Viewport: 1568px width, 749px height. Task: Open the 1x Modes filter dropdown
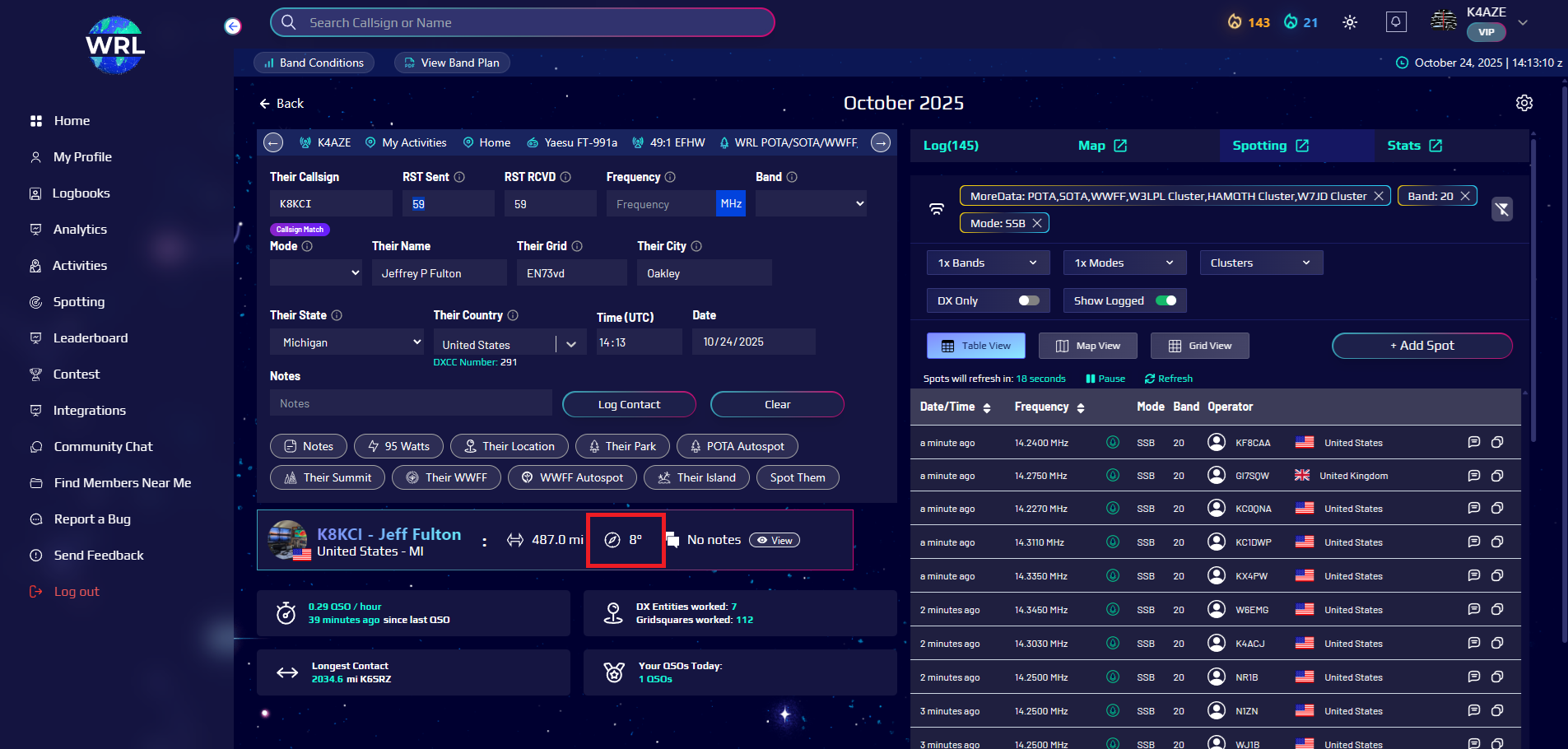1125,263
